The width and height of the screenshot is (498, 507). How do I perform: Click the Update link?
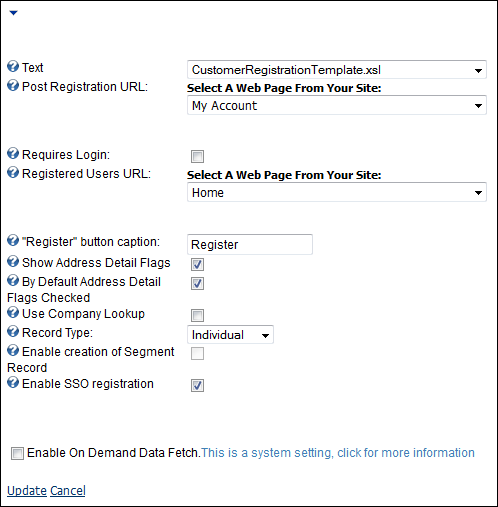click(27, 491)
